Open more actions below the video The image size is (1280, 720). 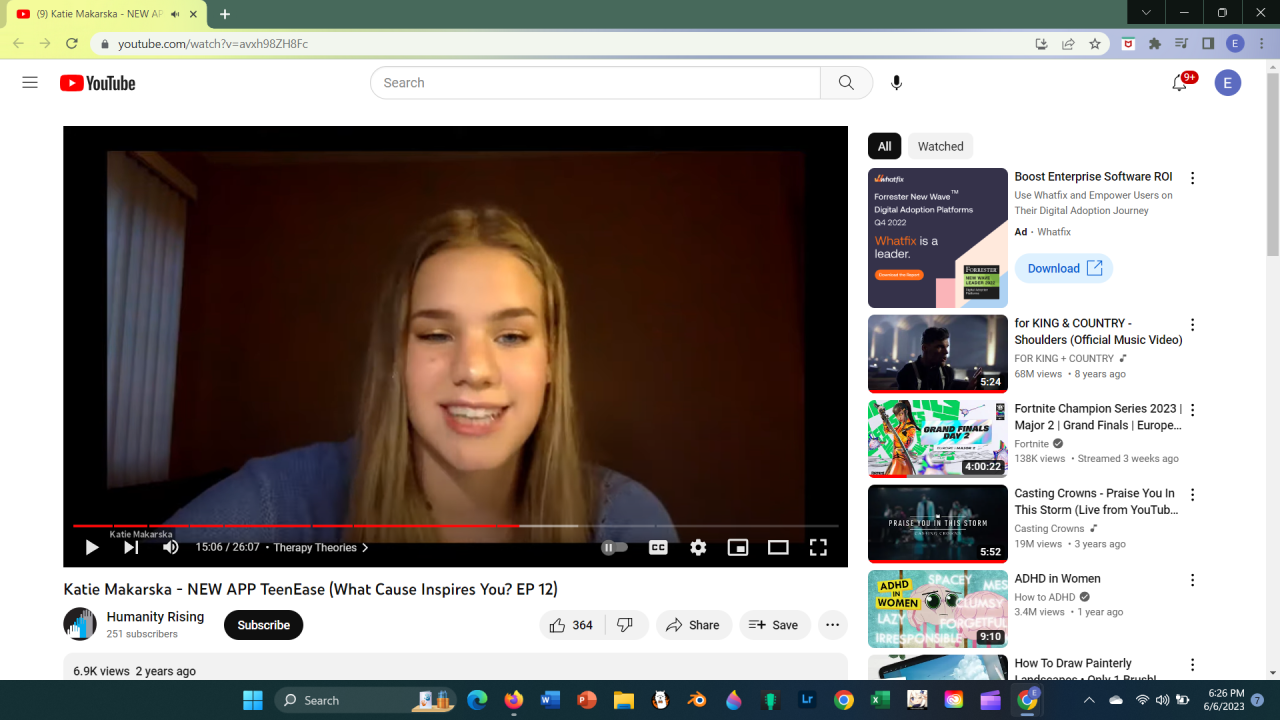coord(833,625)
